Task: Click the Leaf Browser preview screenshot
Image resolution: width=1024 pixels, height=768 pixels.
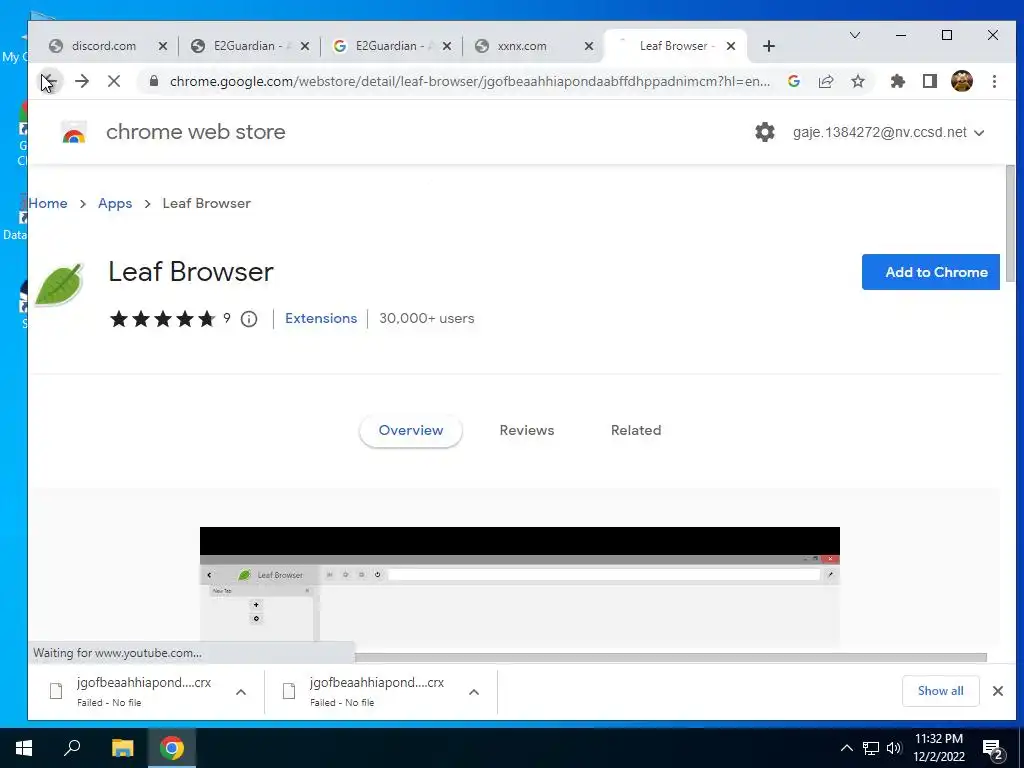Action: pos(519,584)
